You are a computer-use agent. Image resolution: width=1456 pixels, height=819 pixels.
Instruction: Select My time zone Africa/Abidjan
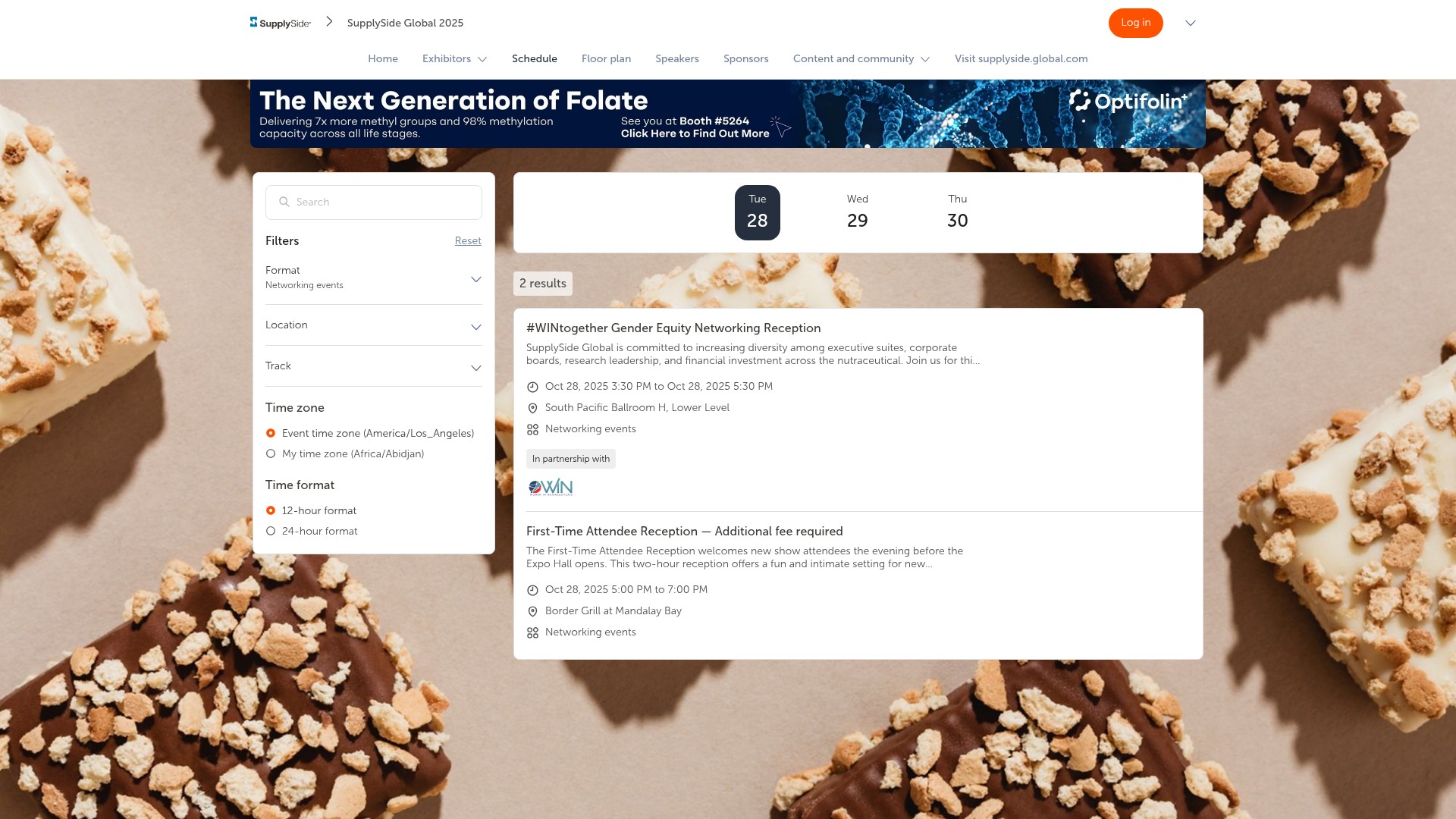[x=271, y=453]
